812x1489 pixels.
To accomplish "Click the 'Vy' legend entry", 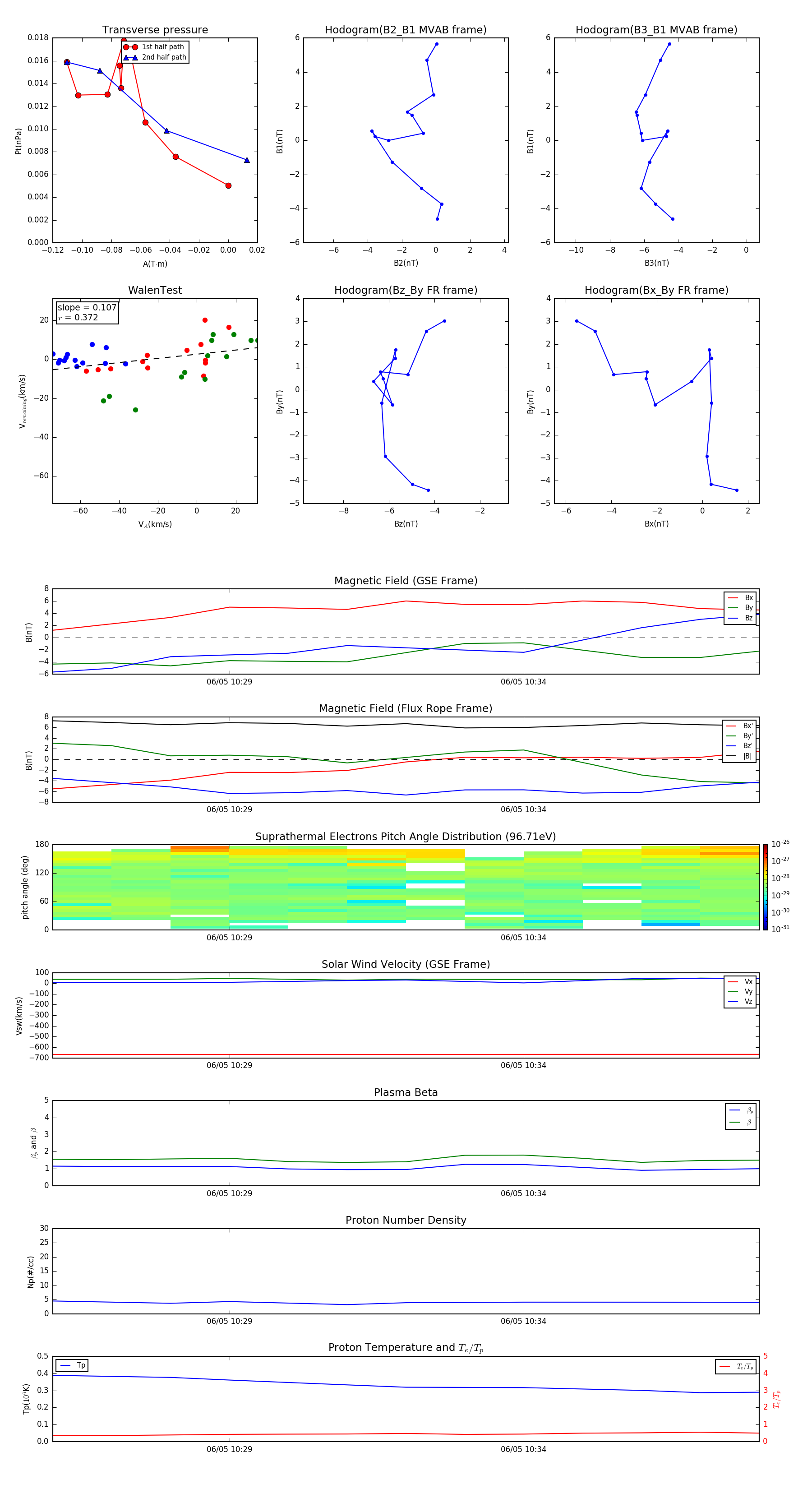I will point(741,991).
